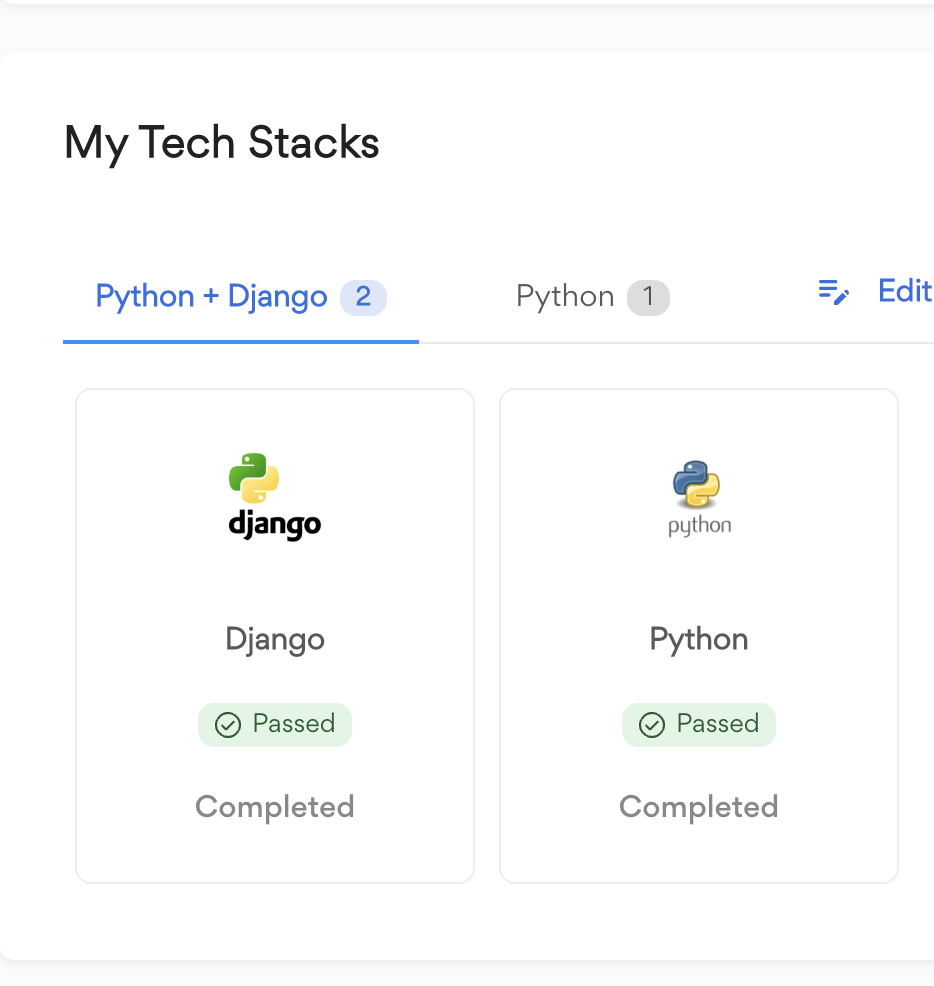
Task: Click the Django logo icon
Action: (x=275, y=497)
